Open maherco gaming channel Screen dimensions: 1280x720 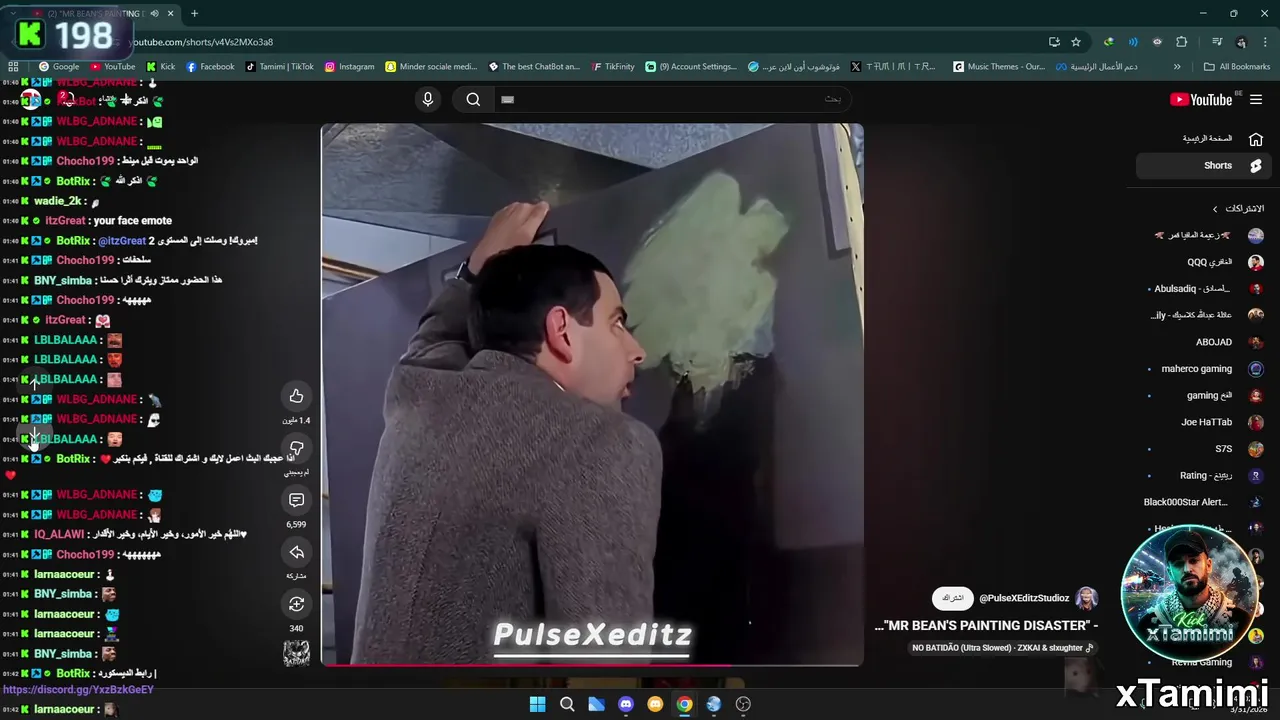pyautogui.click(x=1203, y=369)
